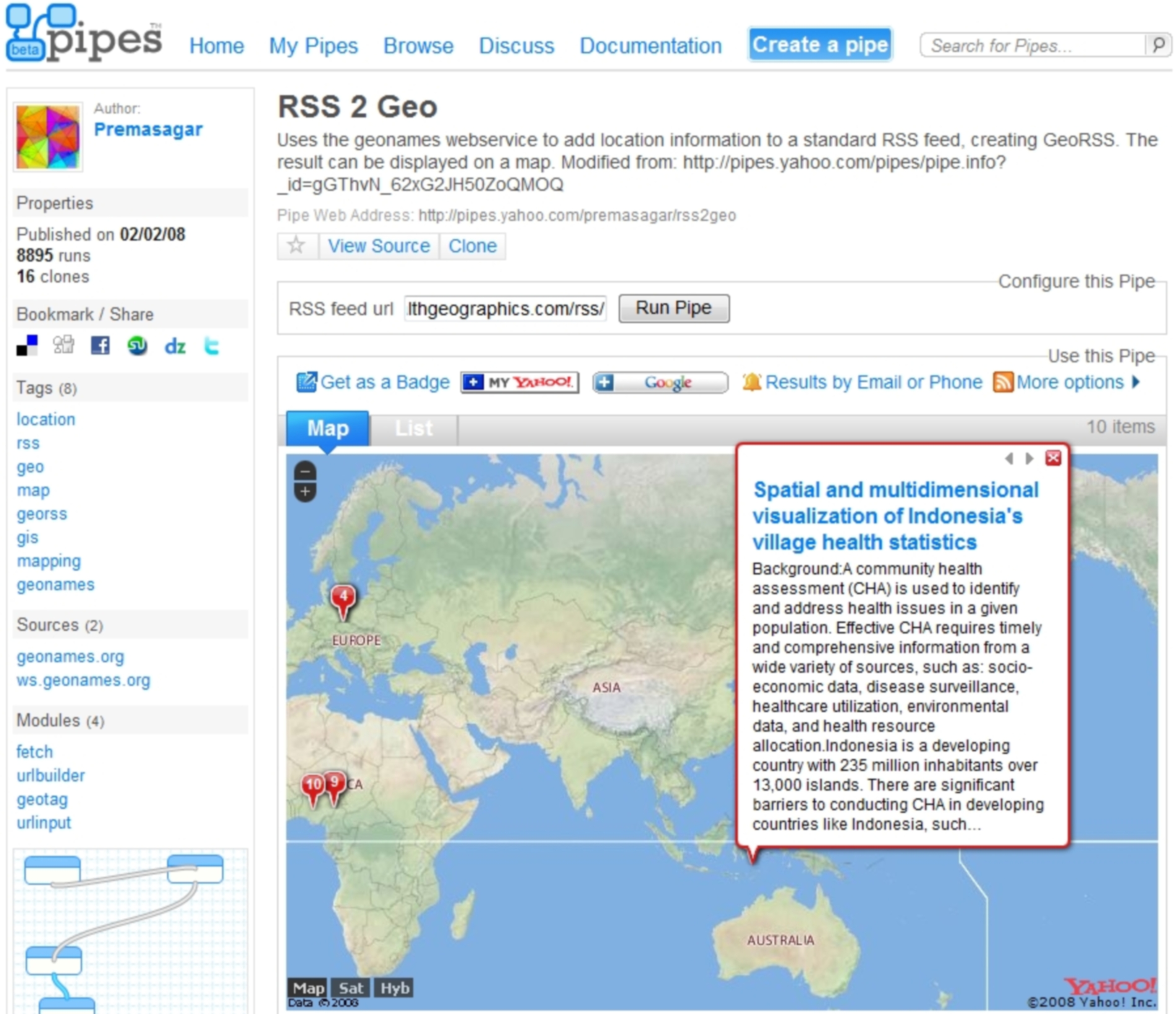Select map marker number 4
This screenshot has height=1014, width=1176.
[343, 602]
